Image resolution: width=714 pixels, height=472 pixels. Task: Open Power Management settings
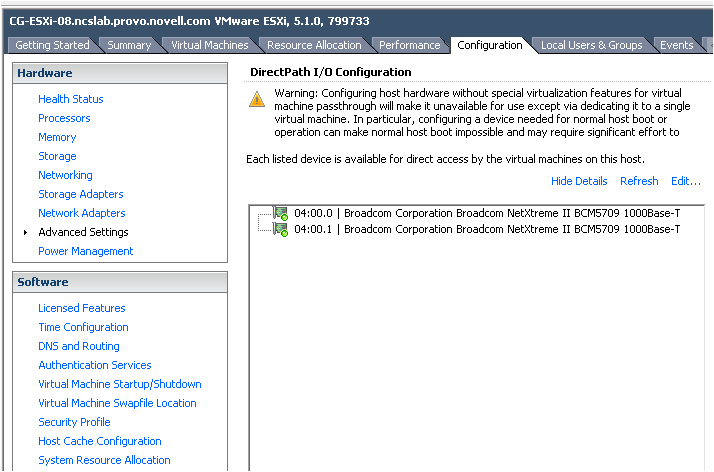coord(86,251)
